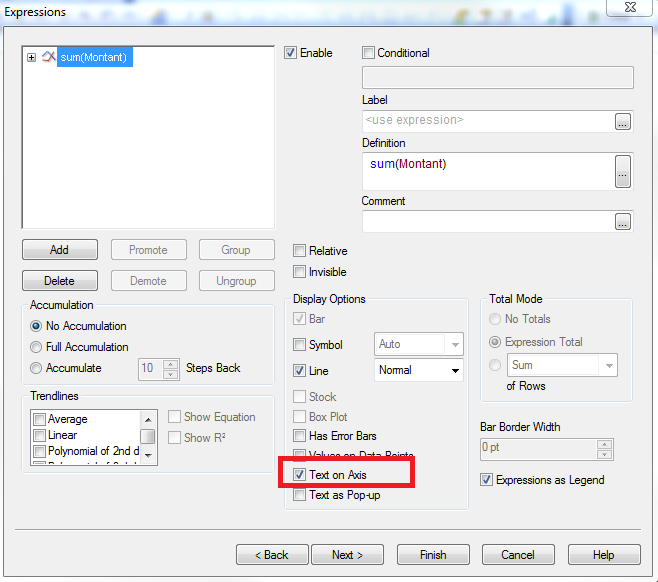The width and height of the screenshot is (658, 582).
Task: Click the Delete button
Action: tap(60, 281)
